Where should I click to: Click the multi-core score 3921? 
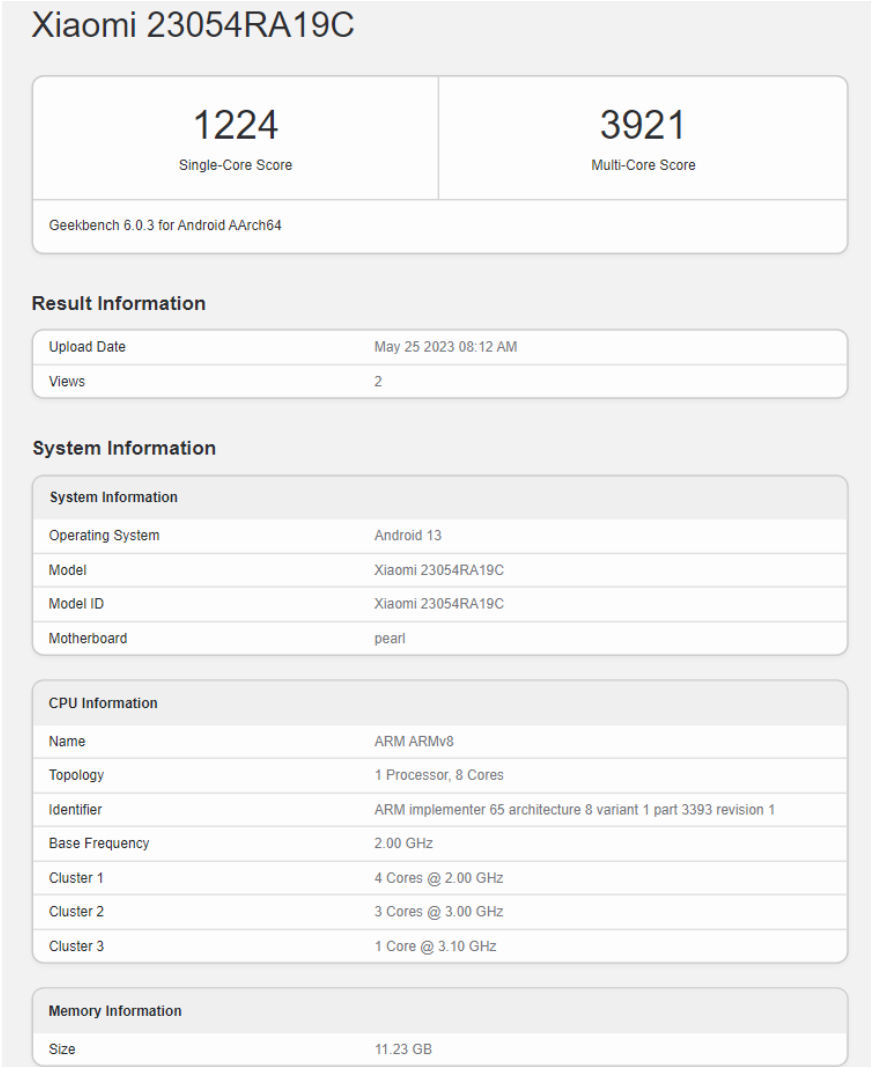point(643,125)
